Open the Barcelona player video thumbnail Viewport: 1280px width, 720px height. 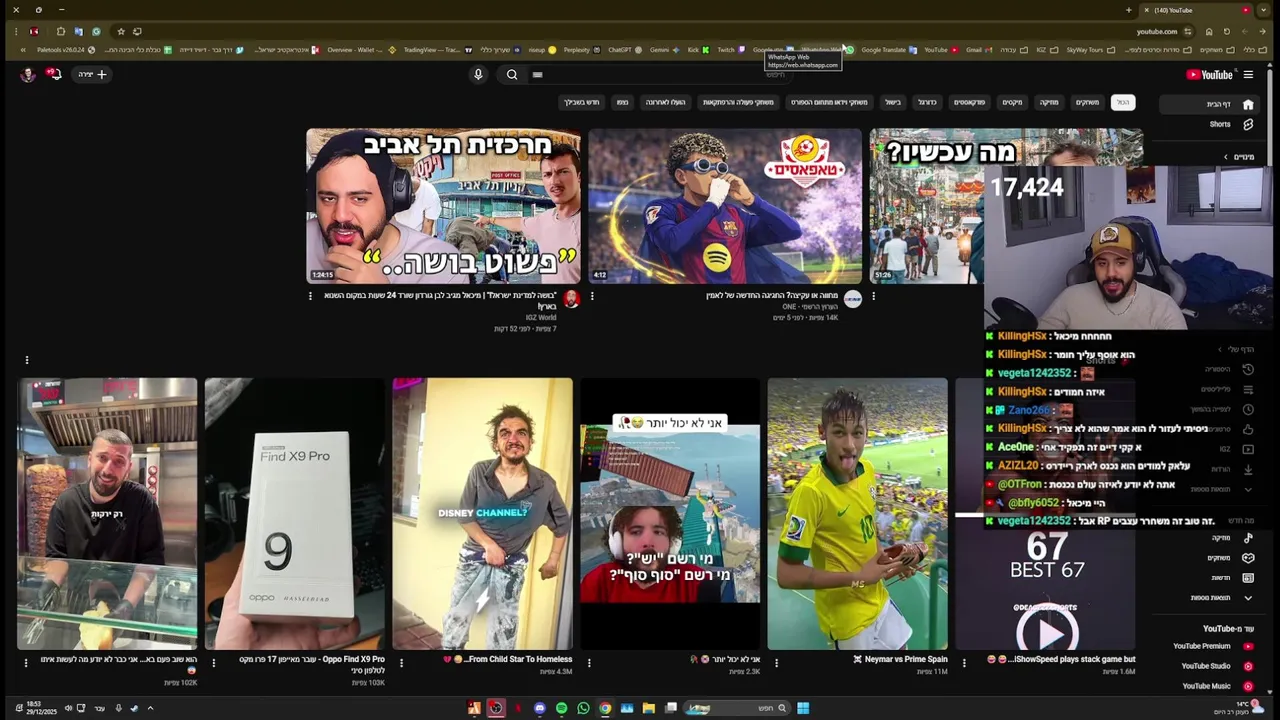click(725, 206)
